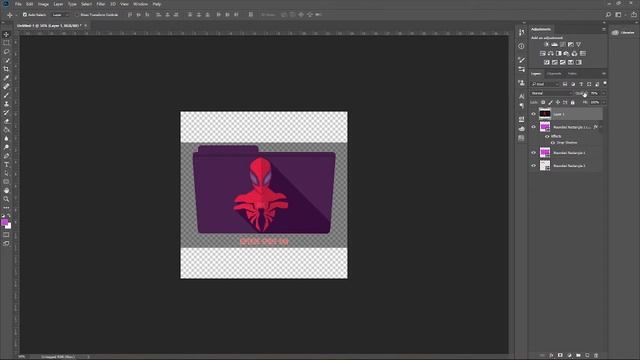Open the Image menu
This screenshot has width=640, height=360.
point(43,4)
